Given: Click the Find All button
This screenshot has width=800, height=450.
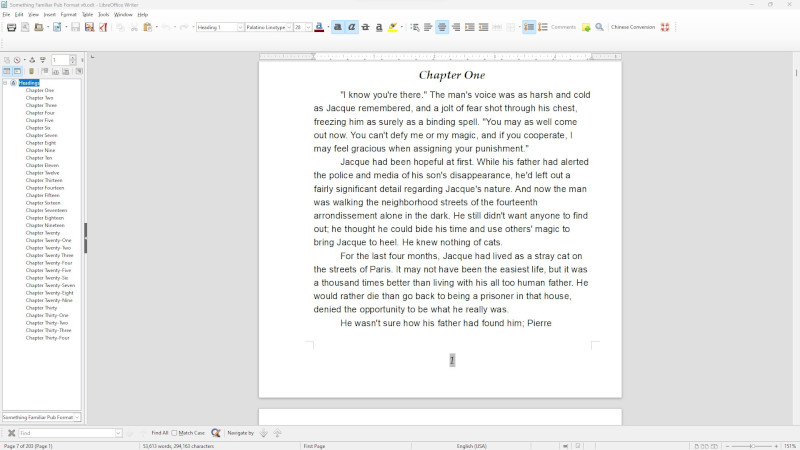Looking at the screenshot, I should pos(159,433).
